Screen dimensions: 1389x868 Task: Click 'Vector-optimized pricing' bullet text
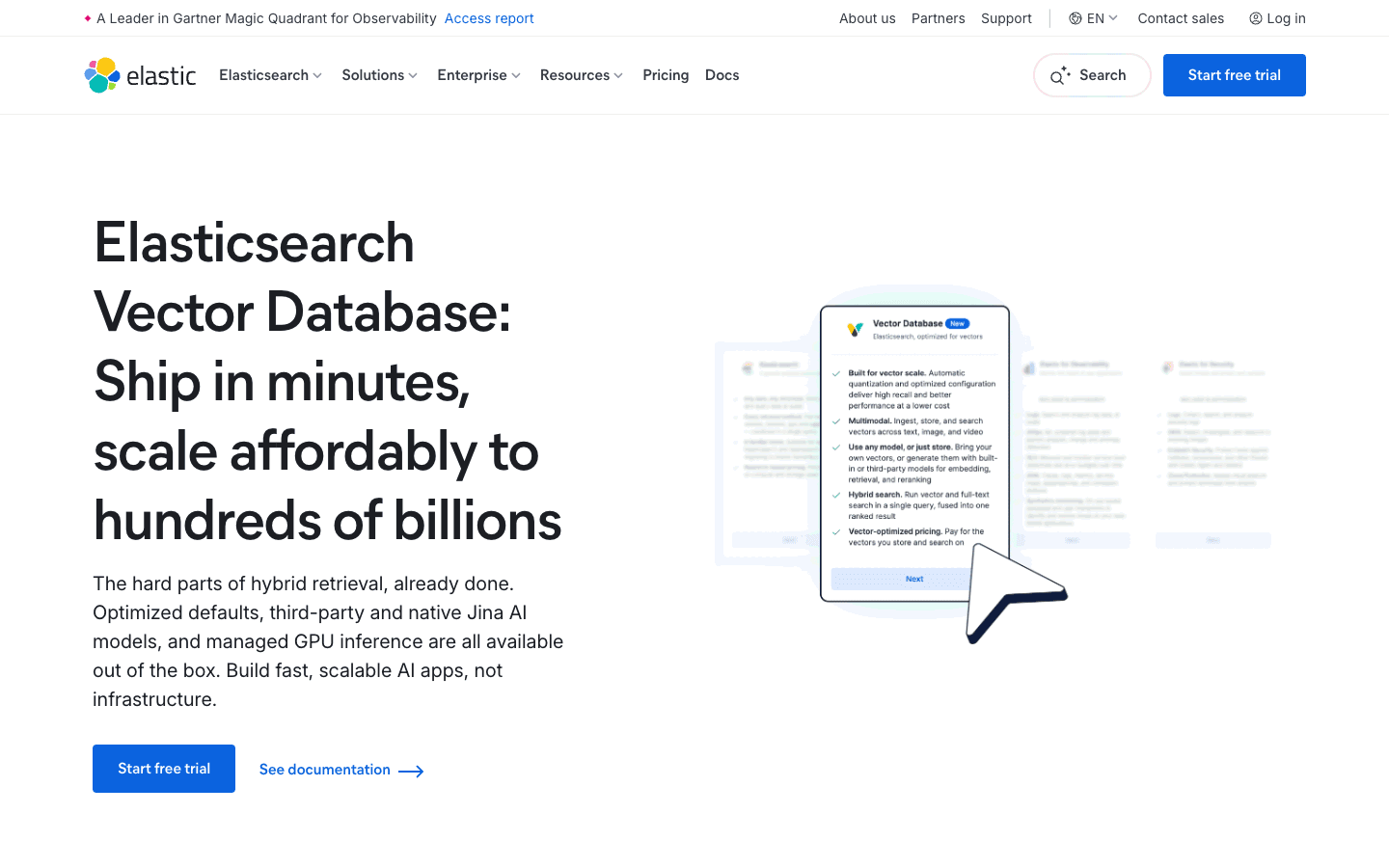[916, 536]
